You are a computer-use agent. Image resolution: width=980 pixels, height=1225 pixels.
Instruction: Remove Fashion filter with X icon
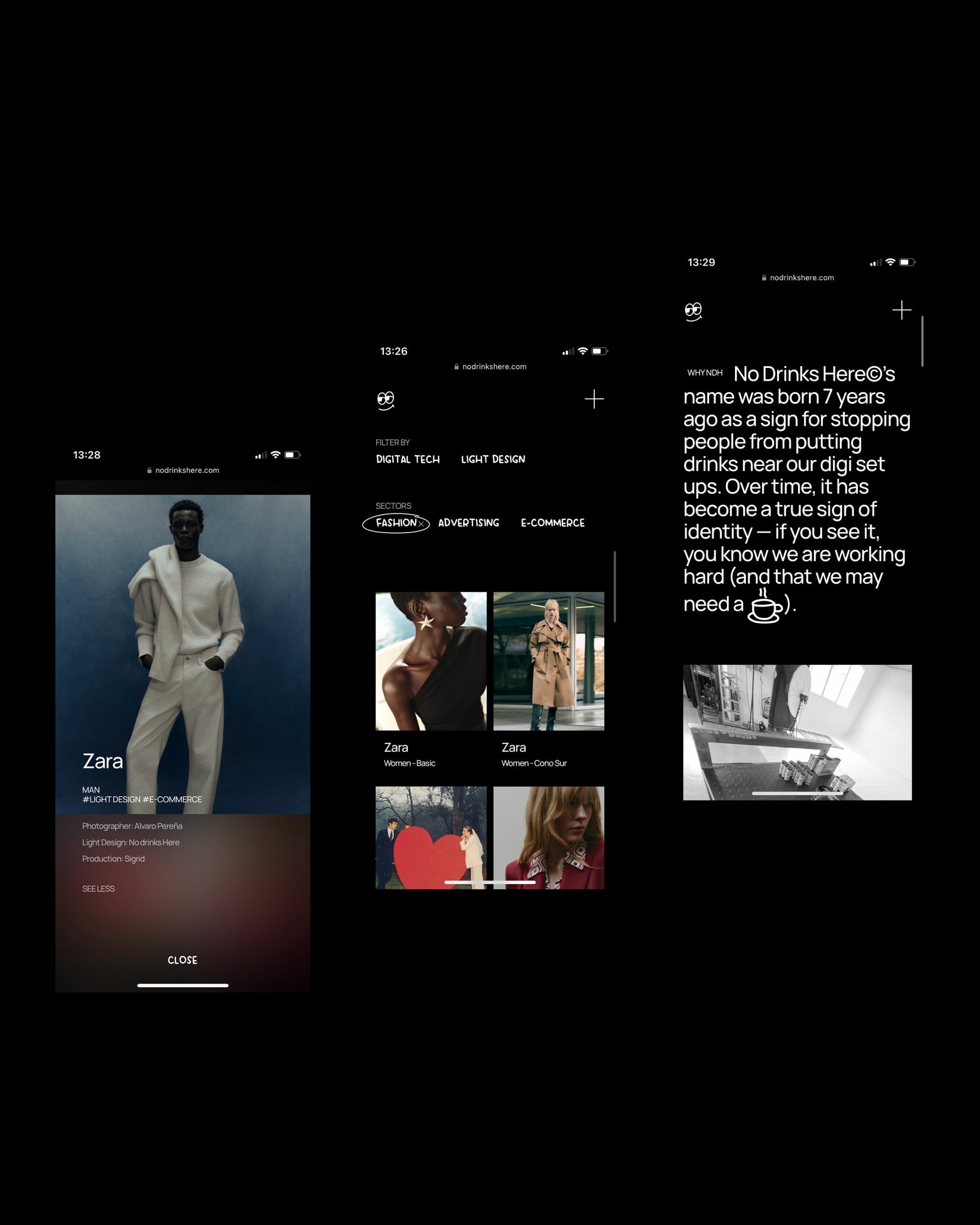[x=421, y=524]
